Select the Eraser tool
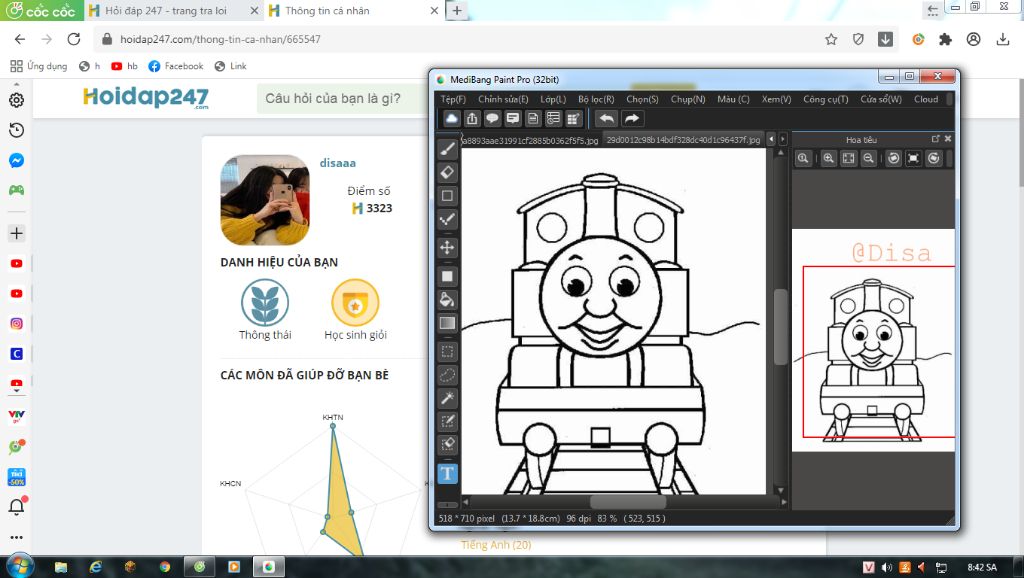This screenshot has width=1024, height=578. [x=447, y=172]
